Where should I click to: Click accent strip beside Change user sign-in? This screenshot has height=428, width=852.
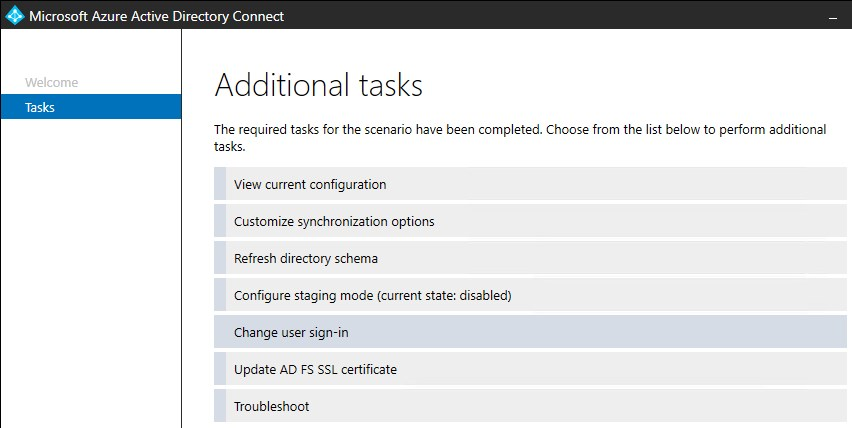tap(220, 332)
